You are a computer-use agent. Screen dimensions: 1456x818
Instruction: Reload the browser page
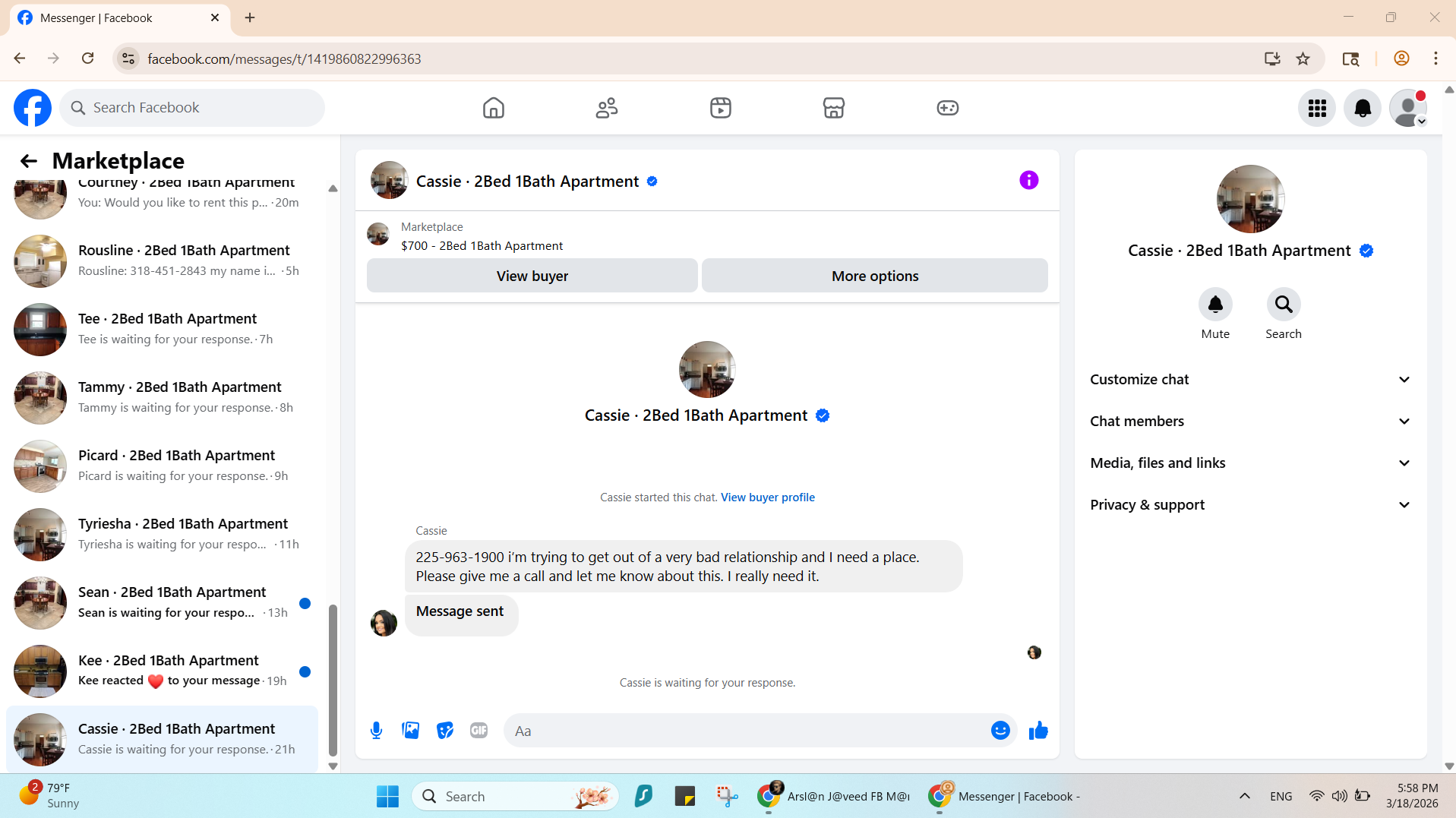coord(88,58)
